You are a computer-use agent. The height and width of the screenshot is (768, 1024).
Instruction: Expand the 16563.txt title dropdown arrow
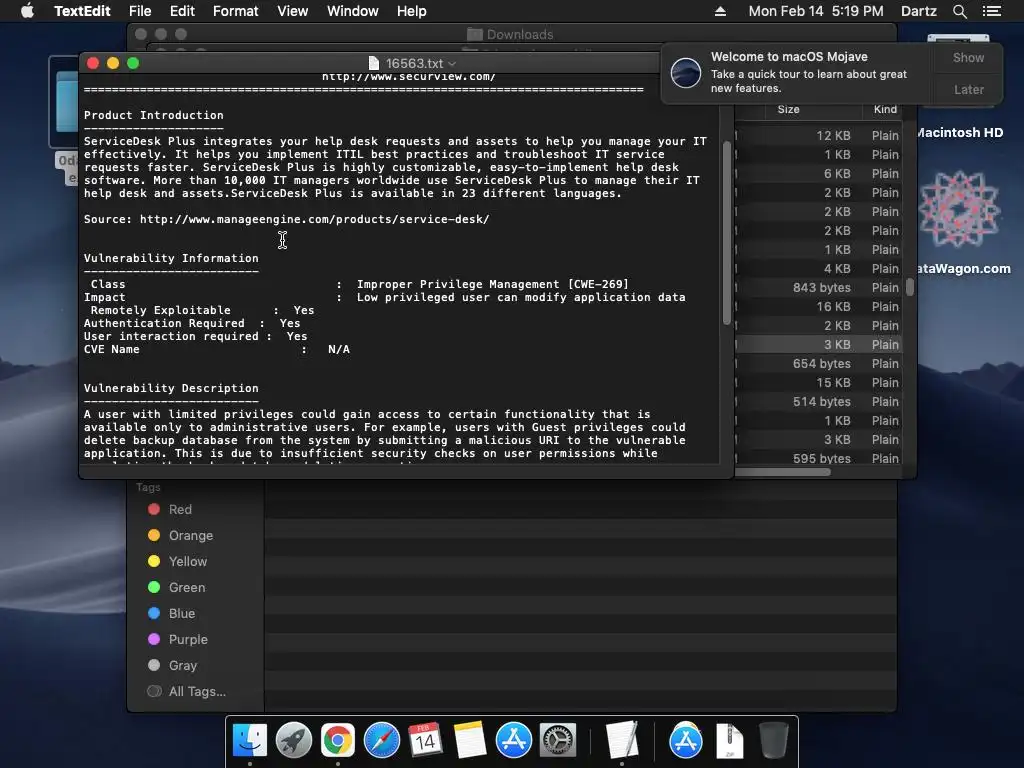(452, 64)
